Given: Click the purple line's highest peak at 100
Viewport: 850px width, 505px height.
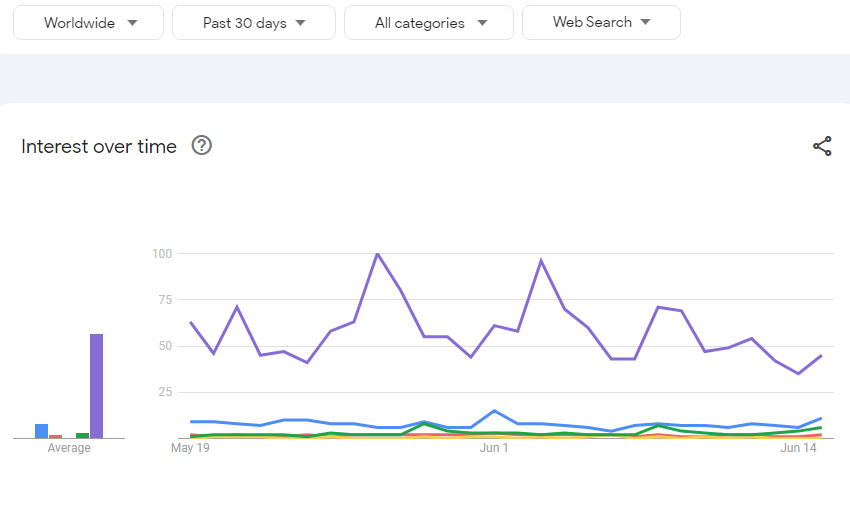Looking at the screenshot, I should [x=377, y=254].
